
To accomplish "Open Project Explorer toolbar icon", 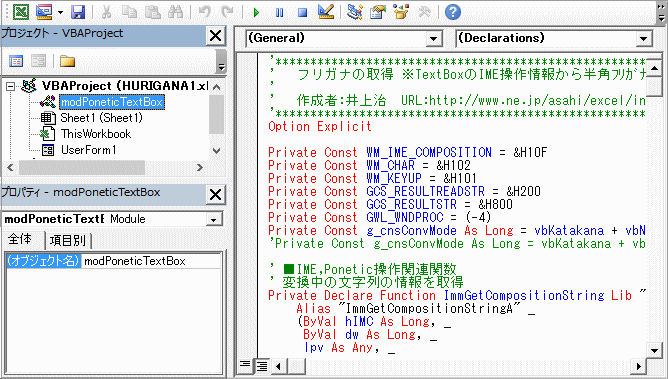I will pyautogui.click(x=354, y=11).
